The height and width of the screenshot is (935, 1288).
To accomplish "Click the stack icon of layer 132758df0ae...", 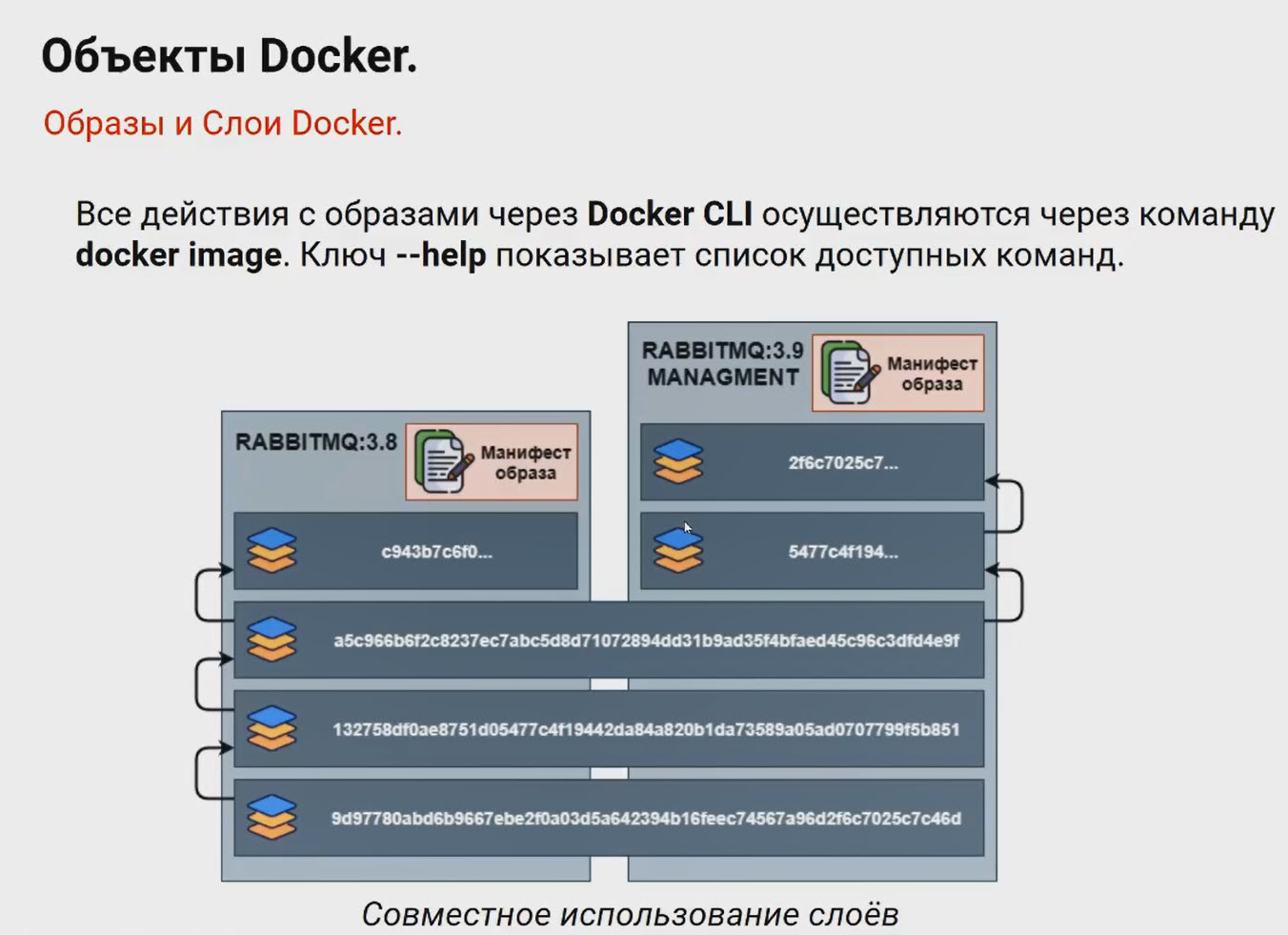I will 272,729.
